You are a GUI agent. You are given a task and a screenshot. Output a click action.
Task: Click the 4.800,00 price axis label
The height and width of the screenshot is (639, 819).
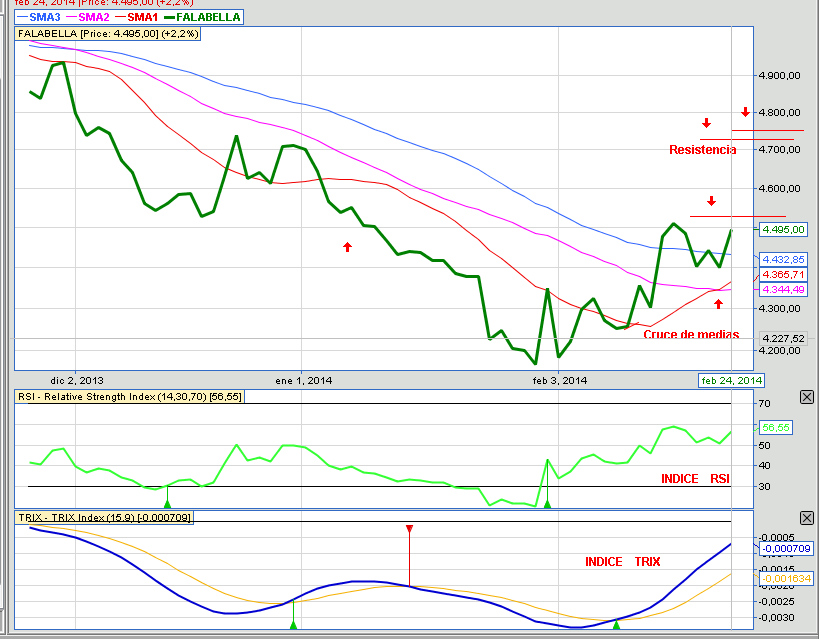pos(779,112)
